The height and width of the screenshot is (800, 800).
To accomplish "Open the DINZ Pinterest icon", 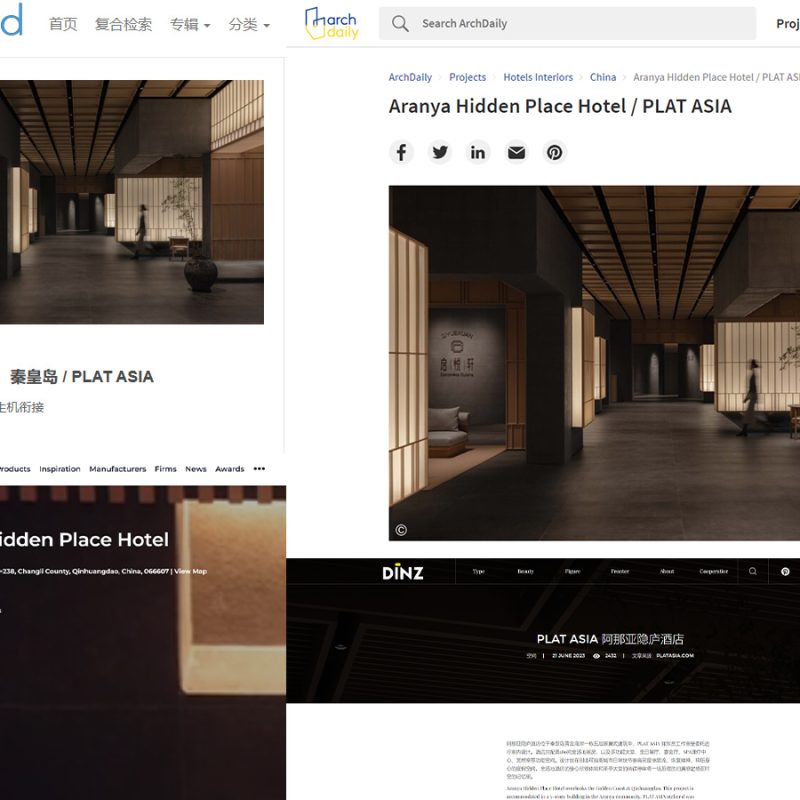I will coord(785,572).
